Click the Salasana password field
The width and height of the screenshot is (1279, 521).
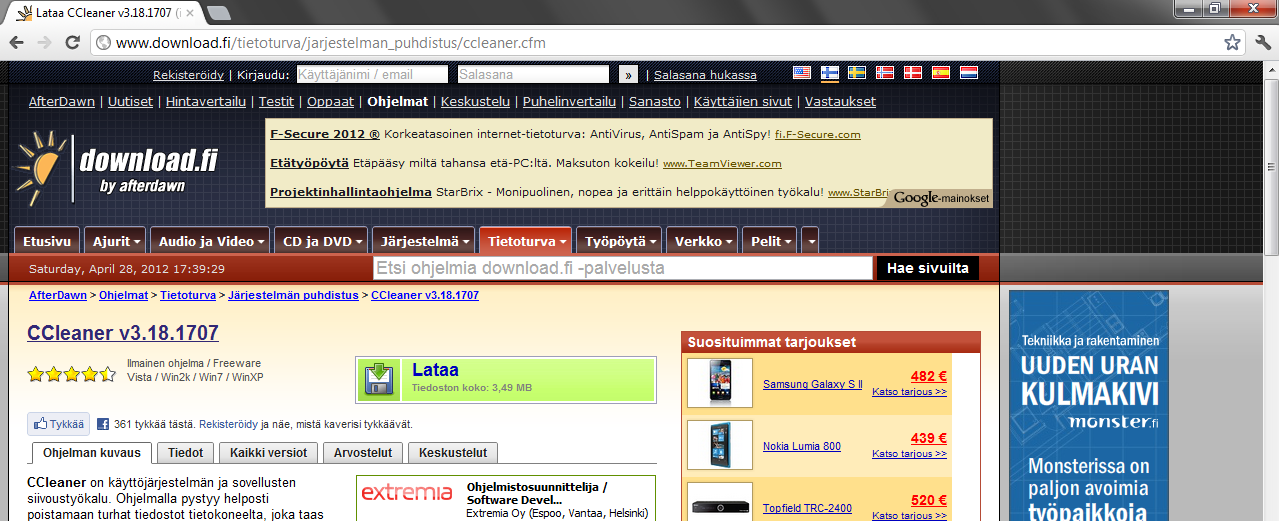pos(533,74)
